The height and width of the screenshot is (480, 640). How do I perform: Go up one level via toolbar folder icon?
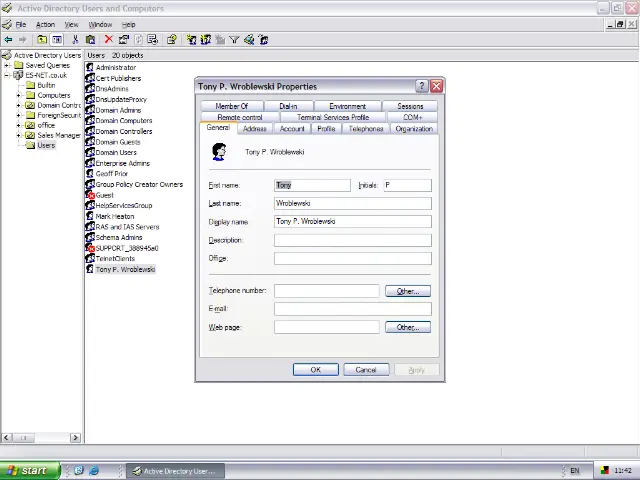point(42,40)
